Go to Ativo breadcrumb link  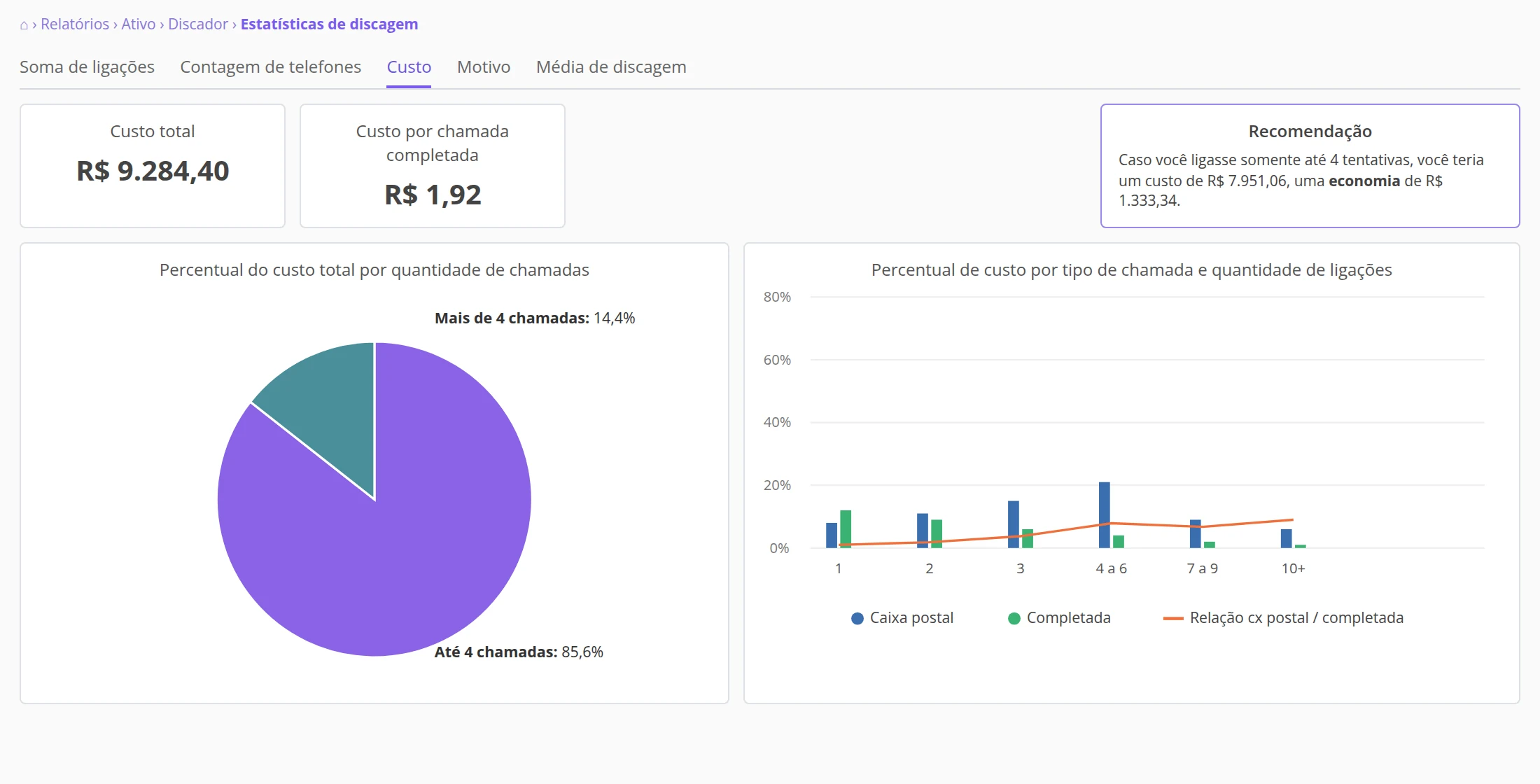click(x=139, y=24)
